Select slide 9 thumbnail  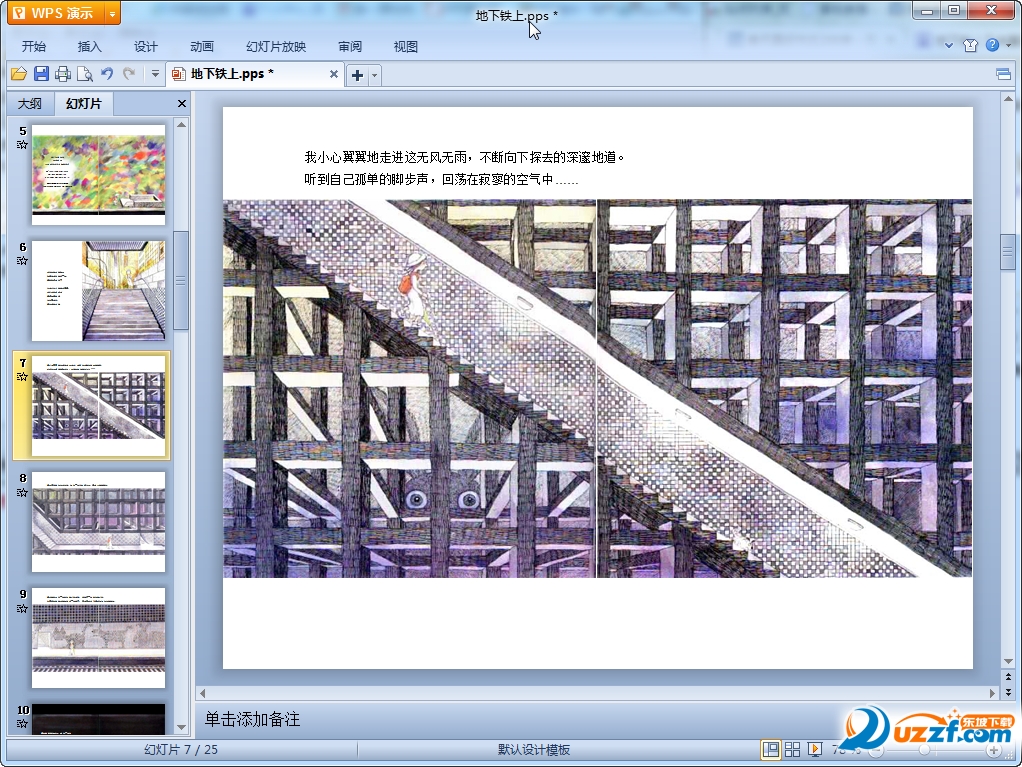[98, 638]
